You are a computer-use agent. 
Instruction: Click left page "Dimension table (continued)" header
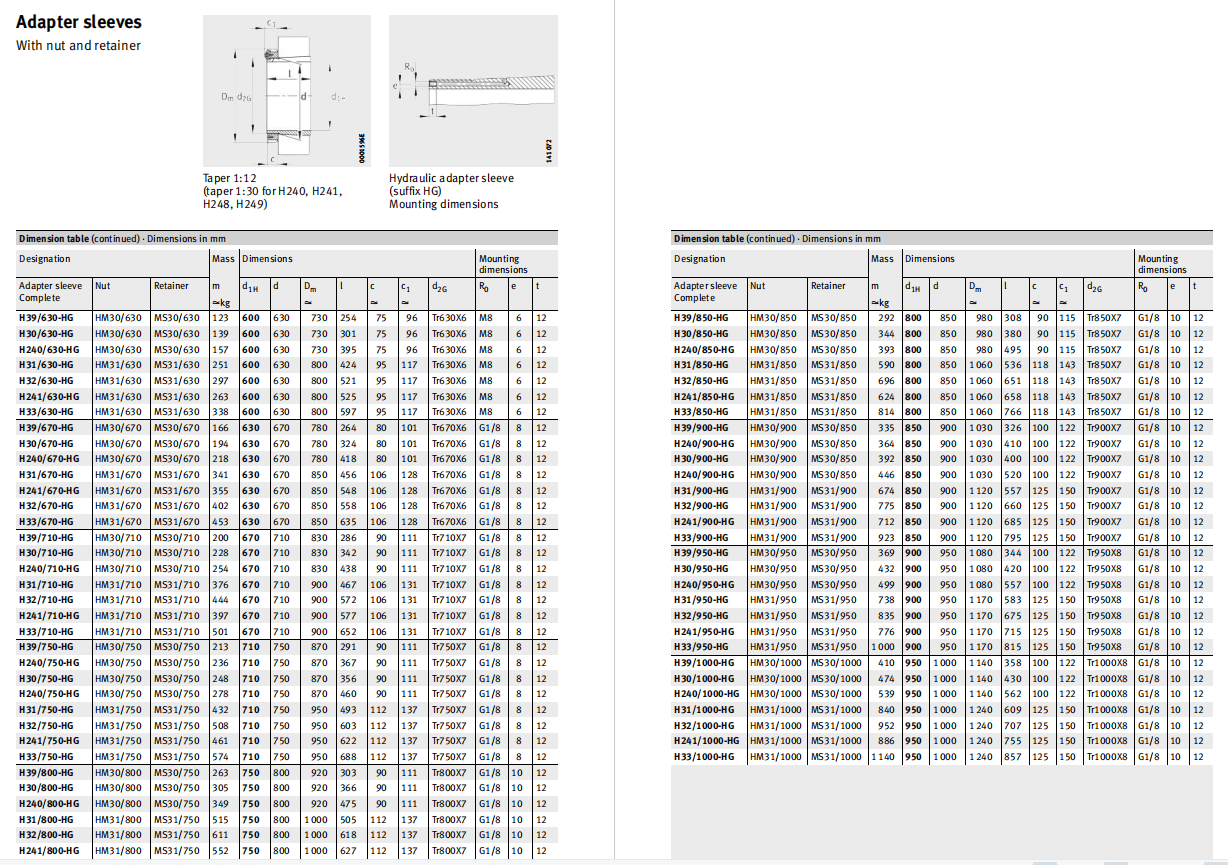(x=122, y=239)
